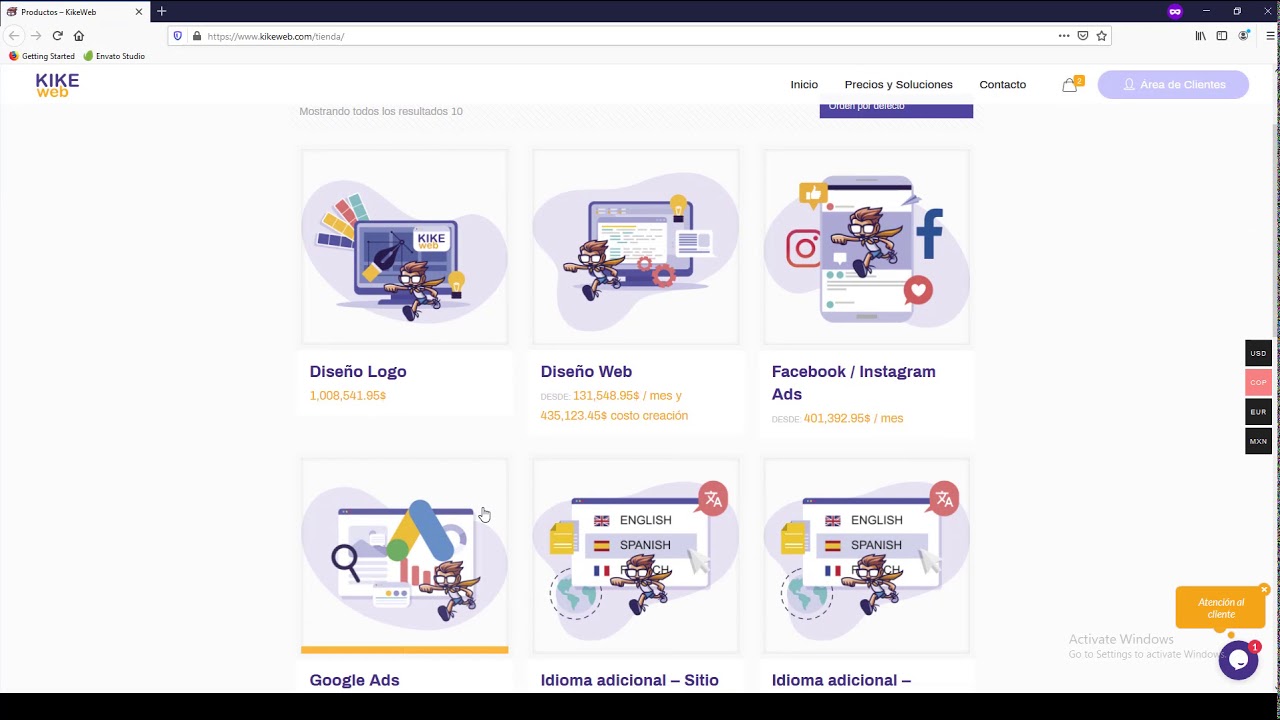Open the Getting Started bookmark
1280x720 pixels.
coord(42,56)
